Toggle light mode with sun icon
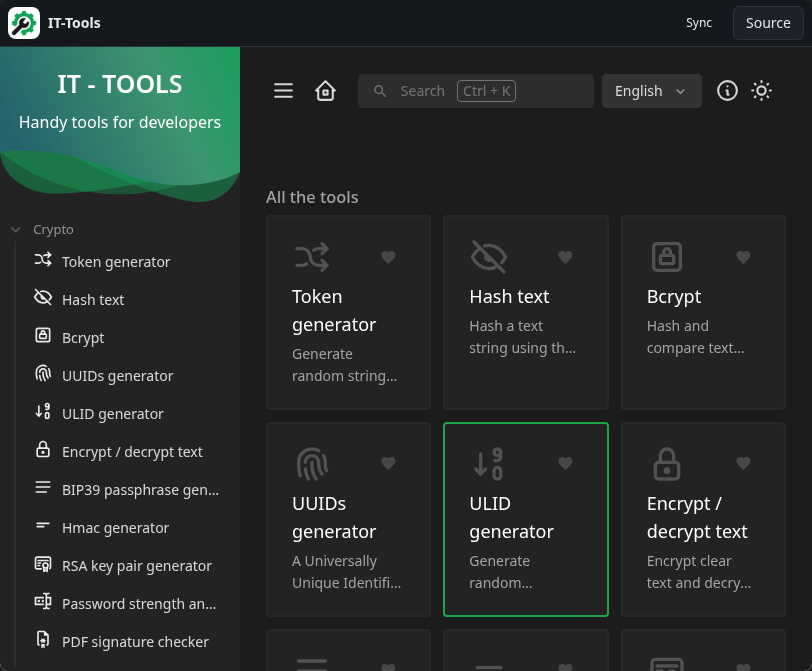Viewport: 812px width, 671px height. tap(761, 91)
